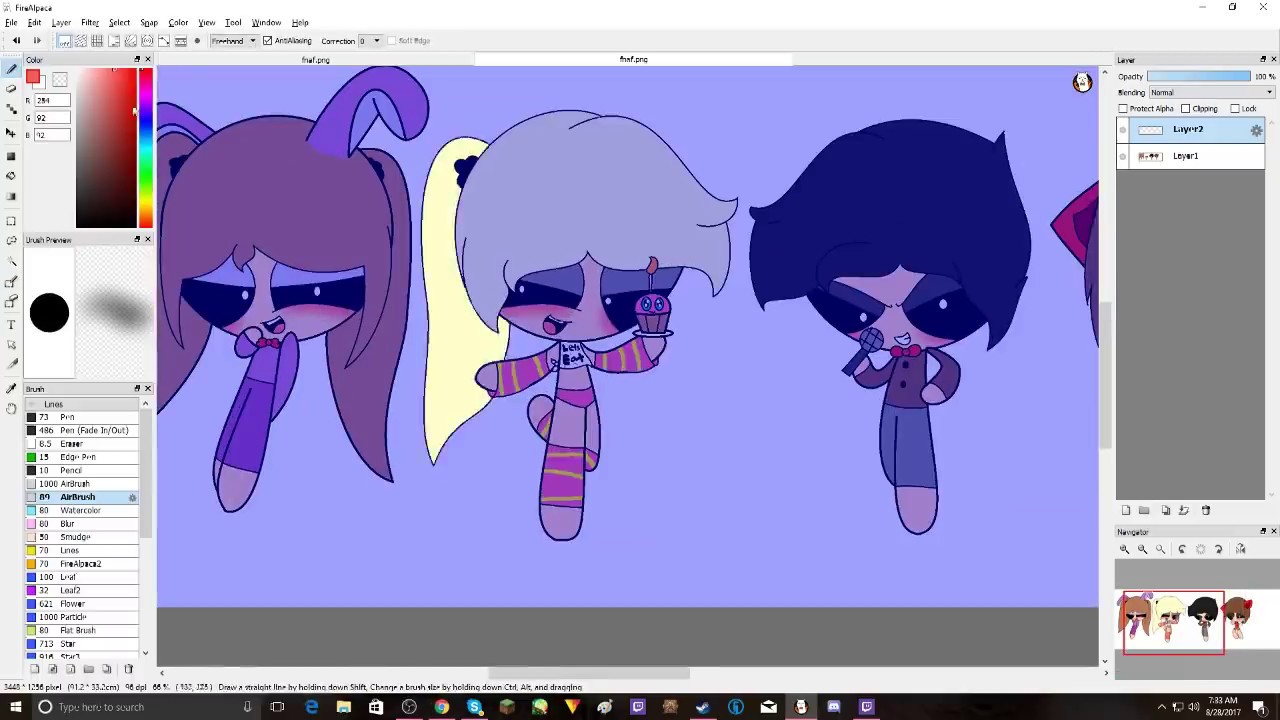Image resolution: width=1280 pixels, height=720 pixels.
Task: Adjust the layer Opacity slider
Action: tap(1199, 77)
